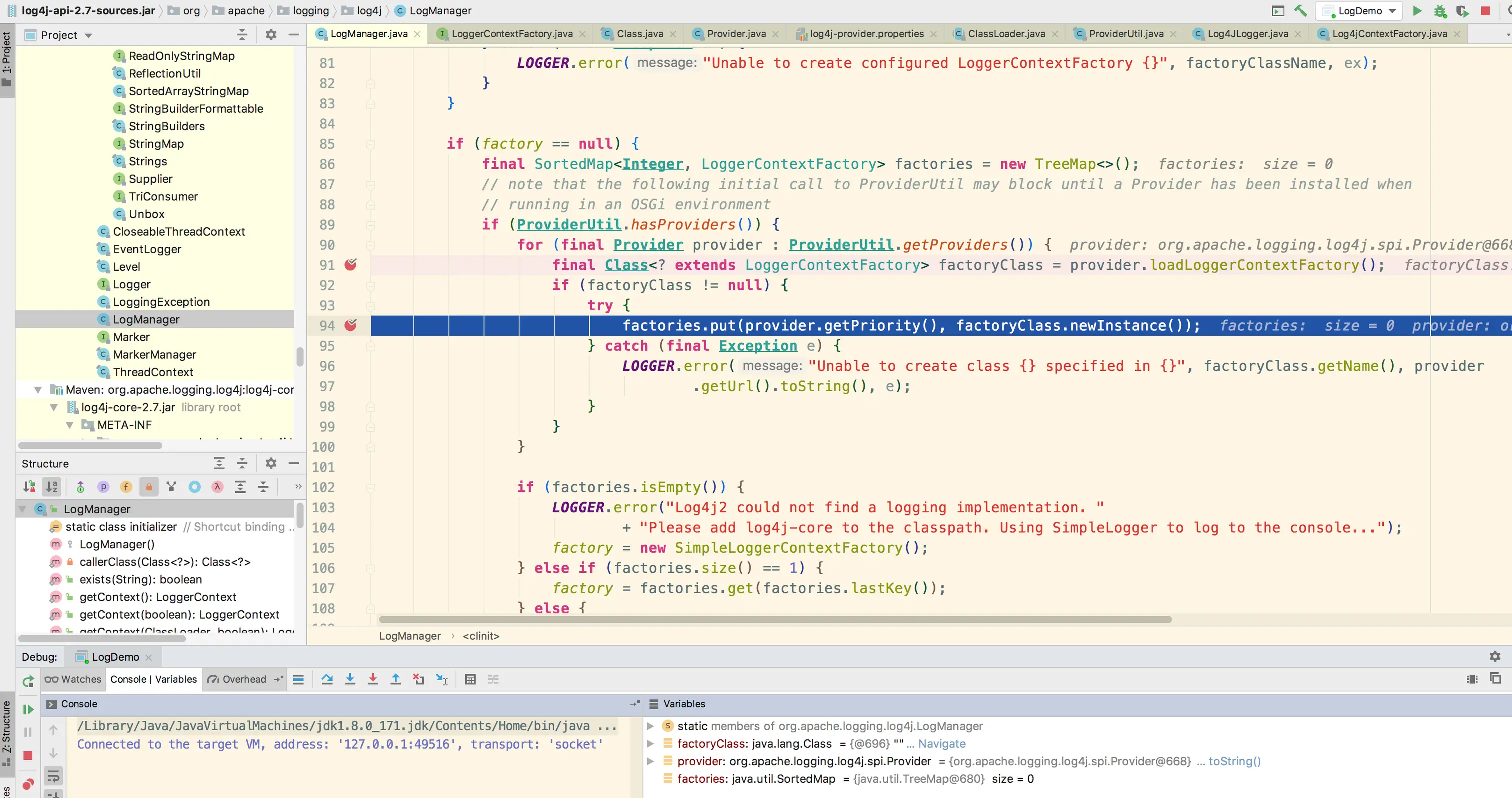Click the Debug bug icon in top toolbar
The width and height of the screenshot is (1512, 798).
1440,11
